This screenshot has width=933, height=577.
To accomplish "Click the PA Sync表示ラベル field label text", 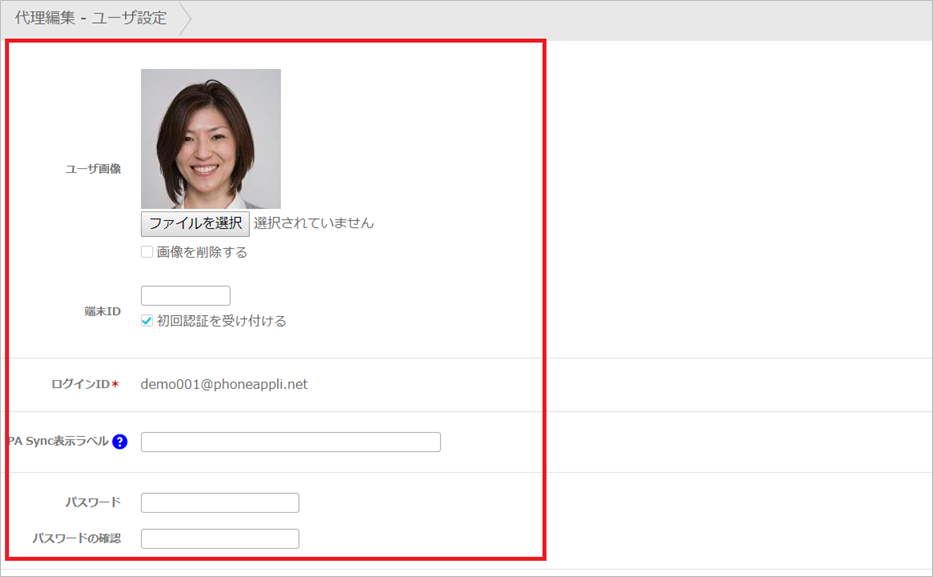I will click(58, 442).
